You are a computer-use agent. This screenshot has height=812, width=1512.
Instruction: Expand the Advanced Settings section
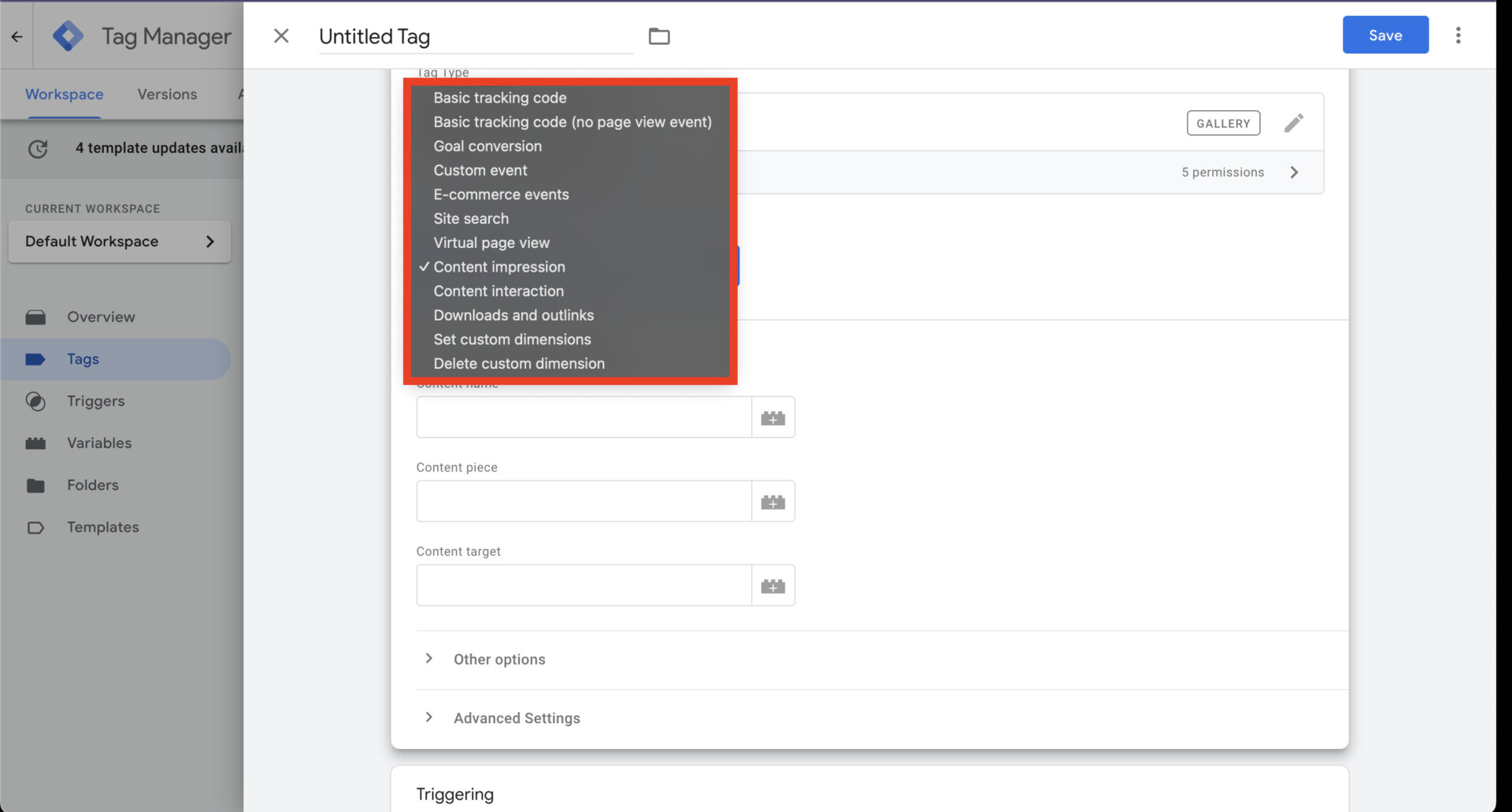516,718
